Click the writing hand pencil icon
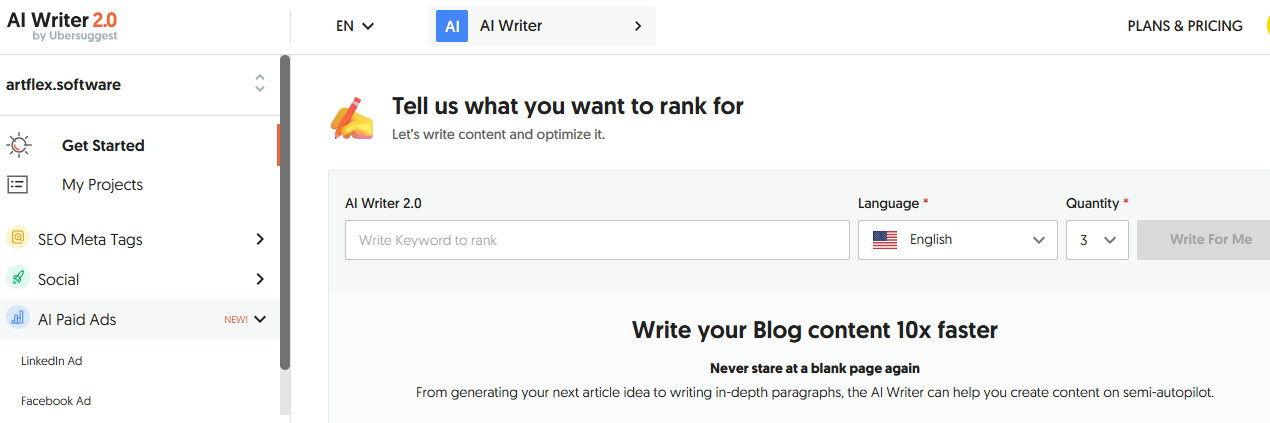Screen dimensions: 1270x423 (352, 117)
